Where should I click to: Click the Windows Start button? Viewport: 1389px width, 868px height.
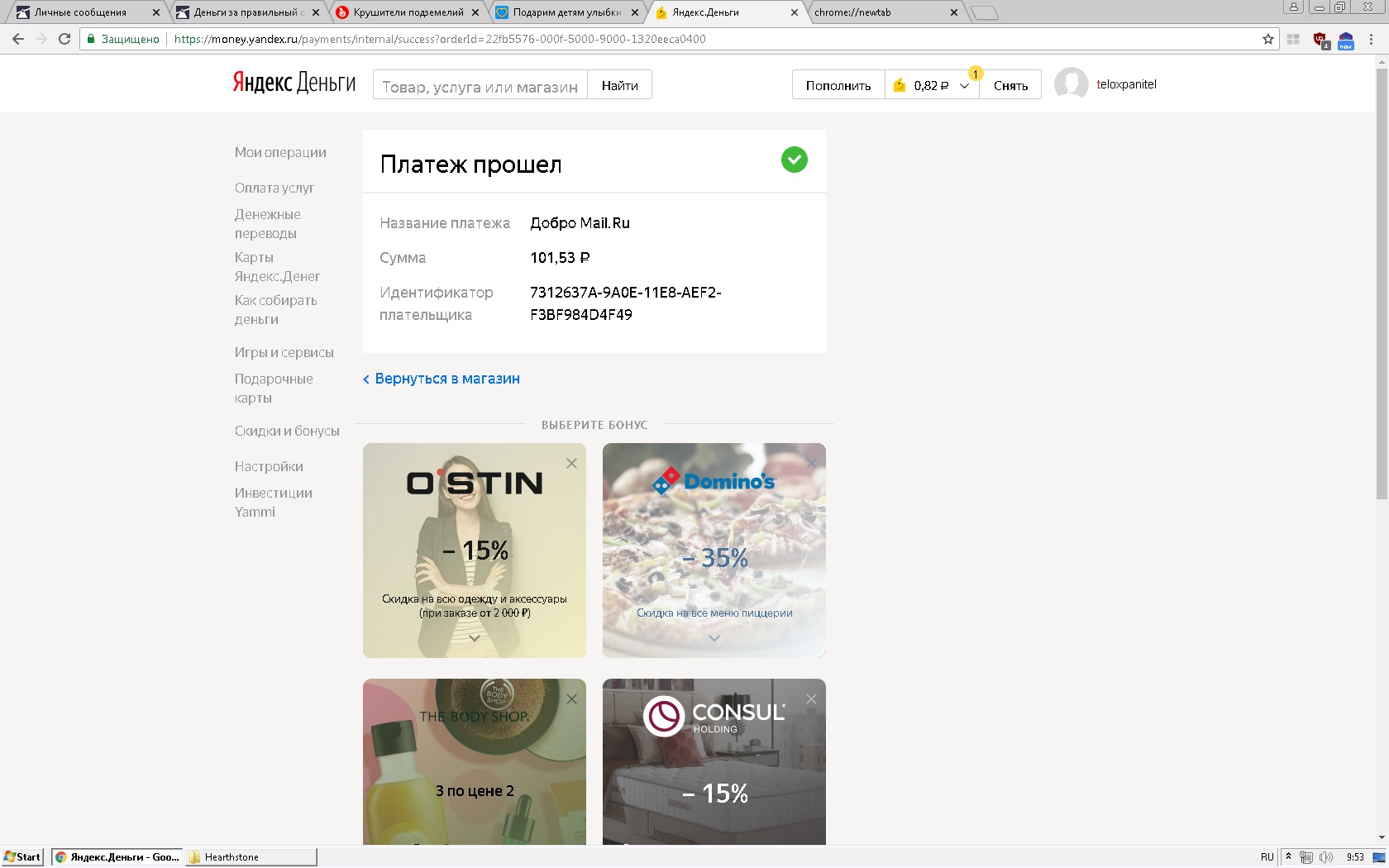[23, 857]
